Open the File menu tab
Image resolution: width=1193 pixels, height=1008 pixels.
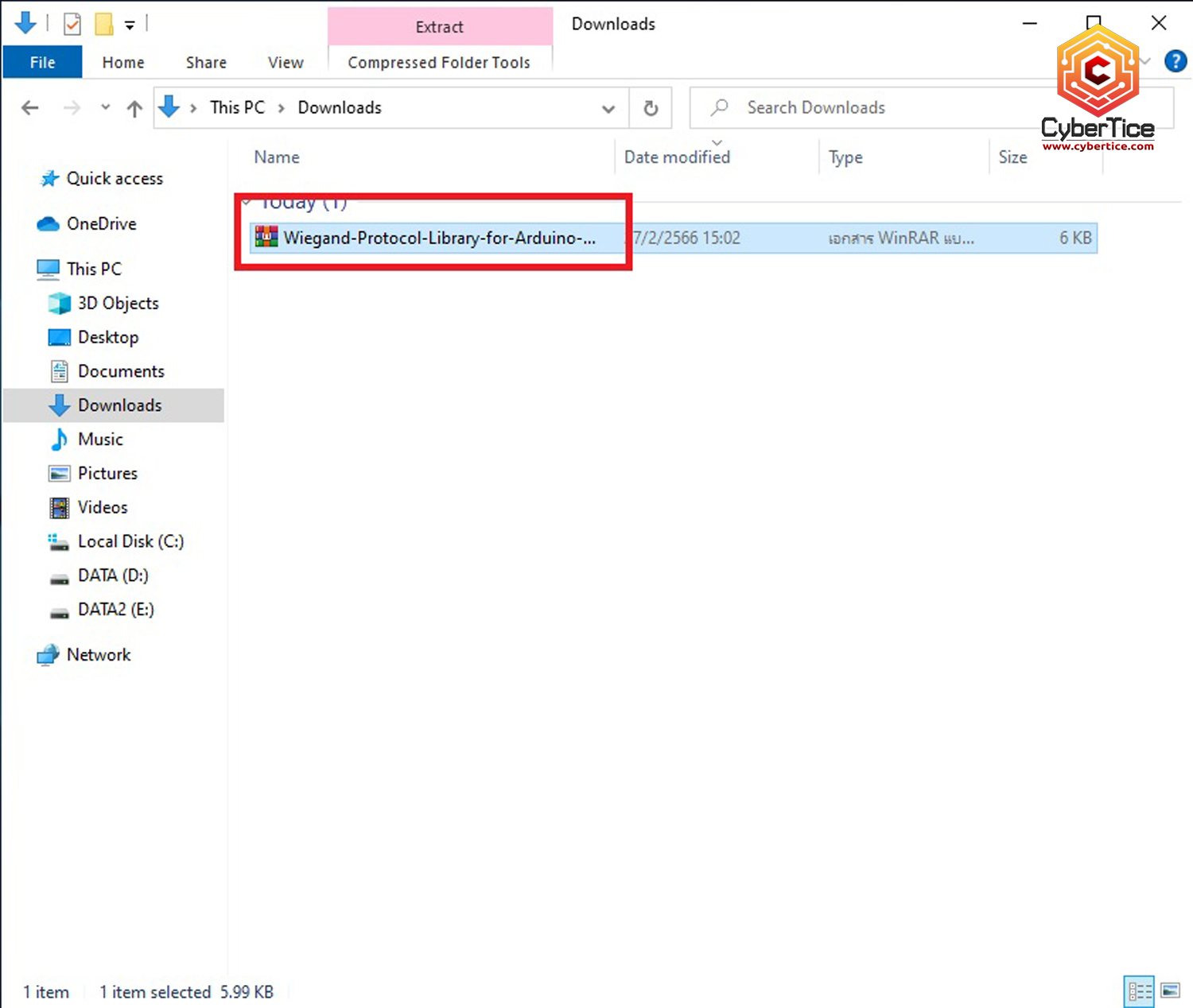(42, 62)
